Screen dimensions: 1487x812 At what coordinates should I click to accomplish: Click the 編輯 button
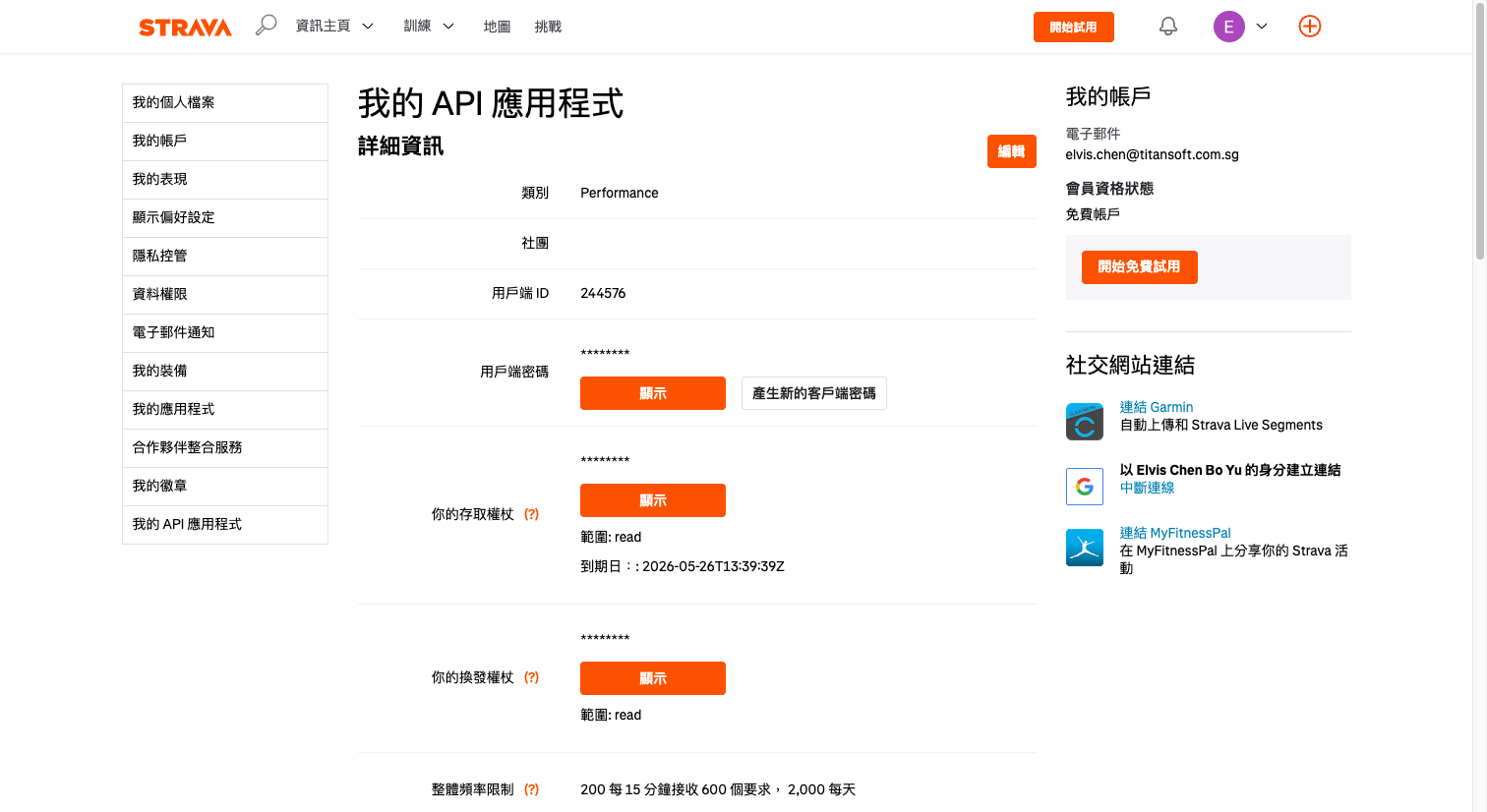pyautogui.click(x=1011, y=151)
